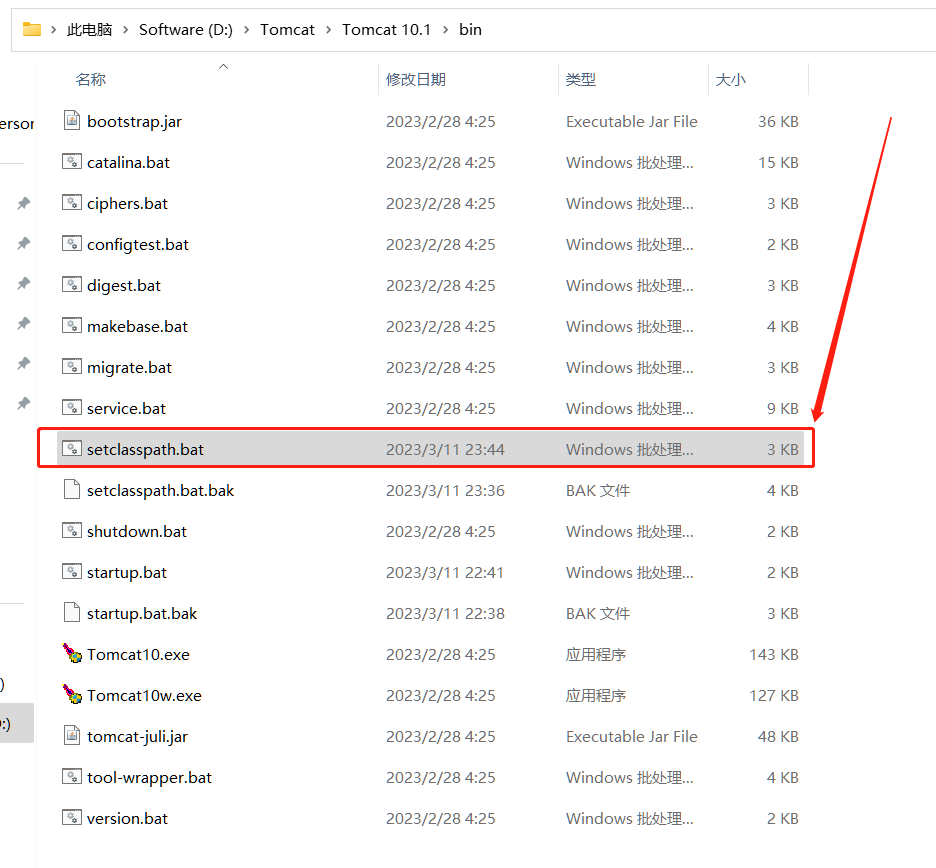Click size 48 KB cell
936x868 pixels.
tap(778, 737)
